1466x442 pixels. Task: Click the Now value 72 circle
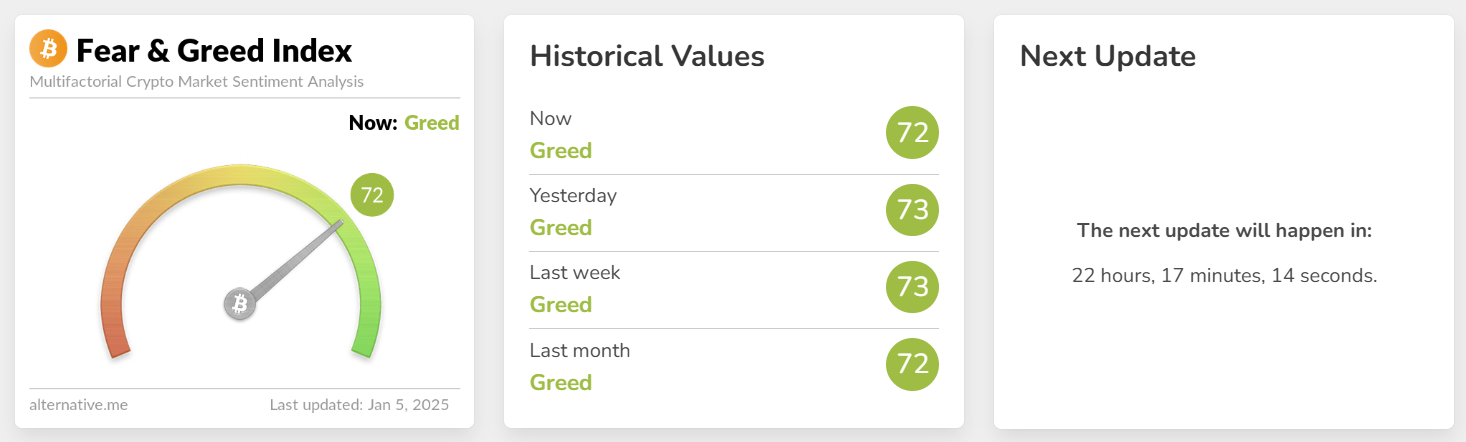coord(912,133)
